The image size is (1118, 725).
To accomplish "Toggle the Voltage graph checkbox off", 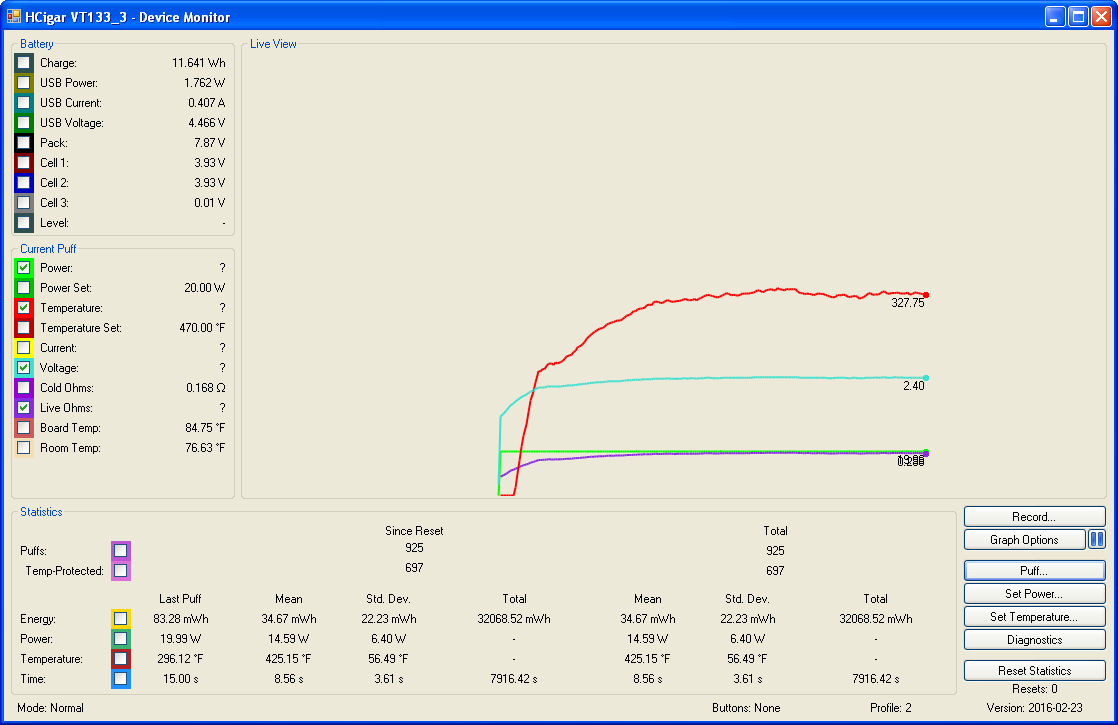I will [24, 368].
